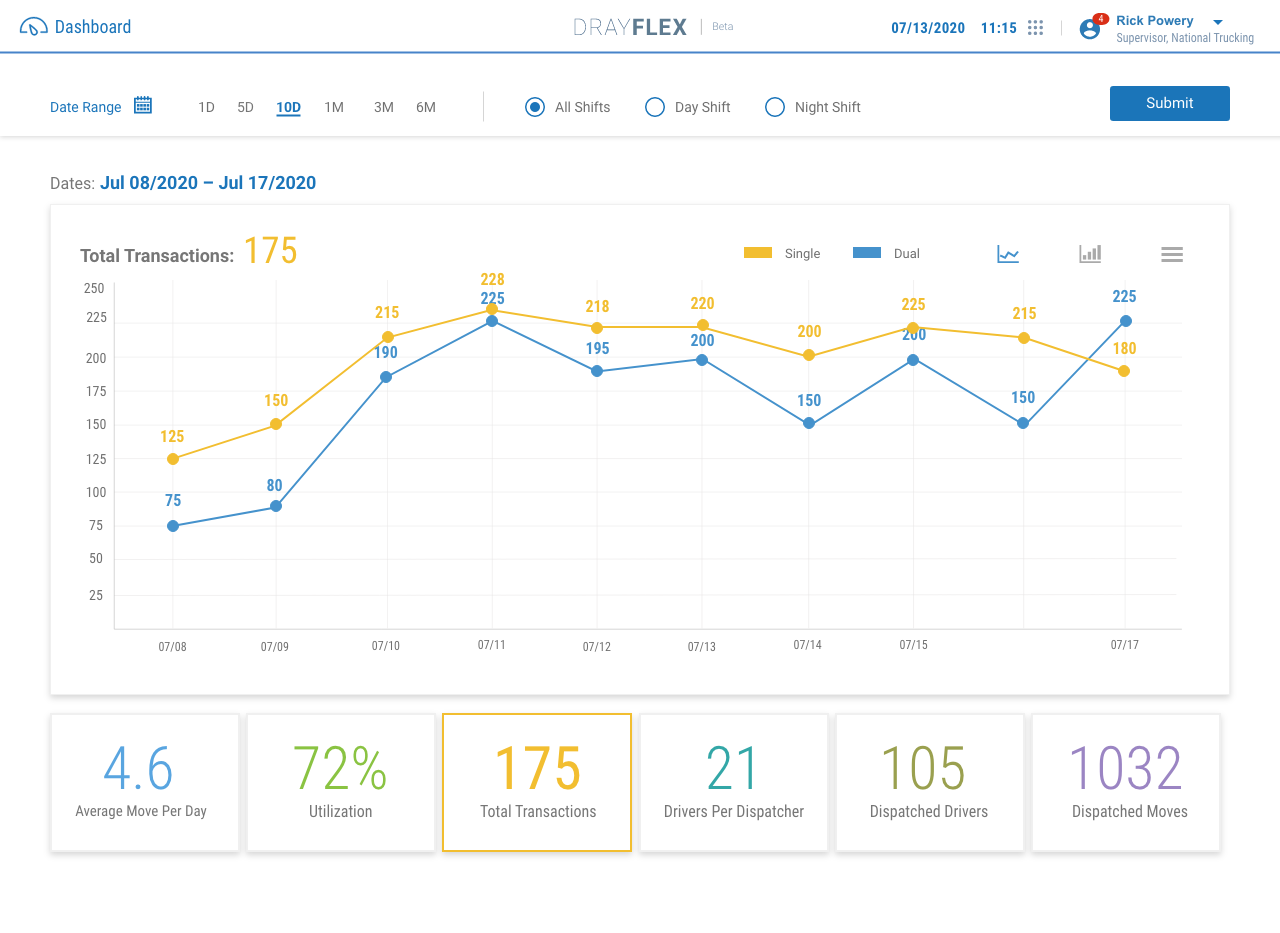Select the All Shifts radio button
The height and width of the screenshot is (933, 1280).
point(535,107)
